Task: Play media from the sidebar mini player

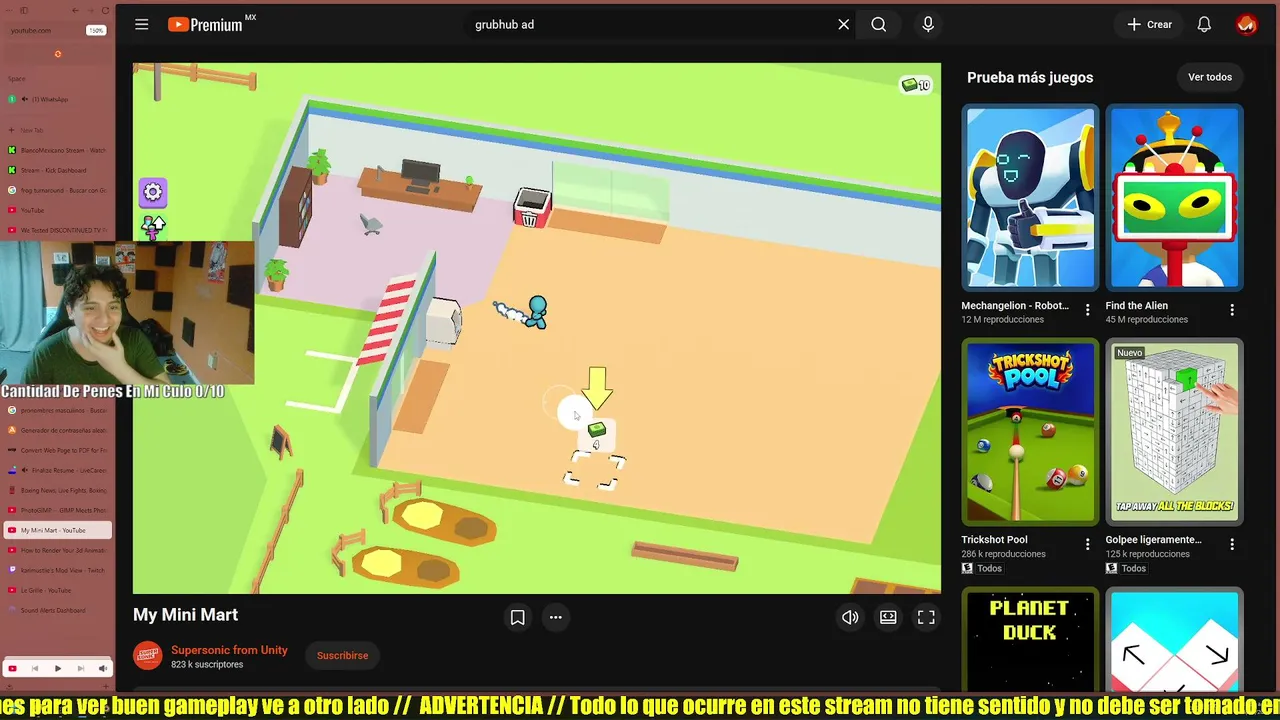Action: point(57,668)
